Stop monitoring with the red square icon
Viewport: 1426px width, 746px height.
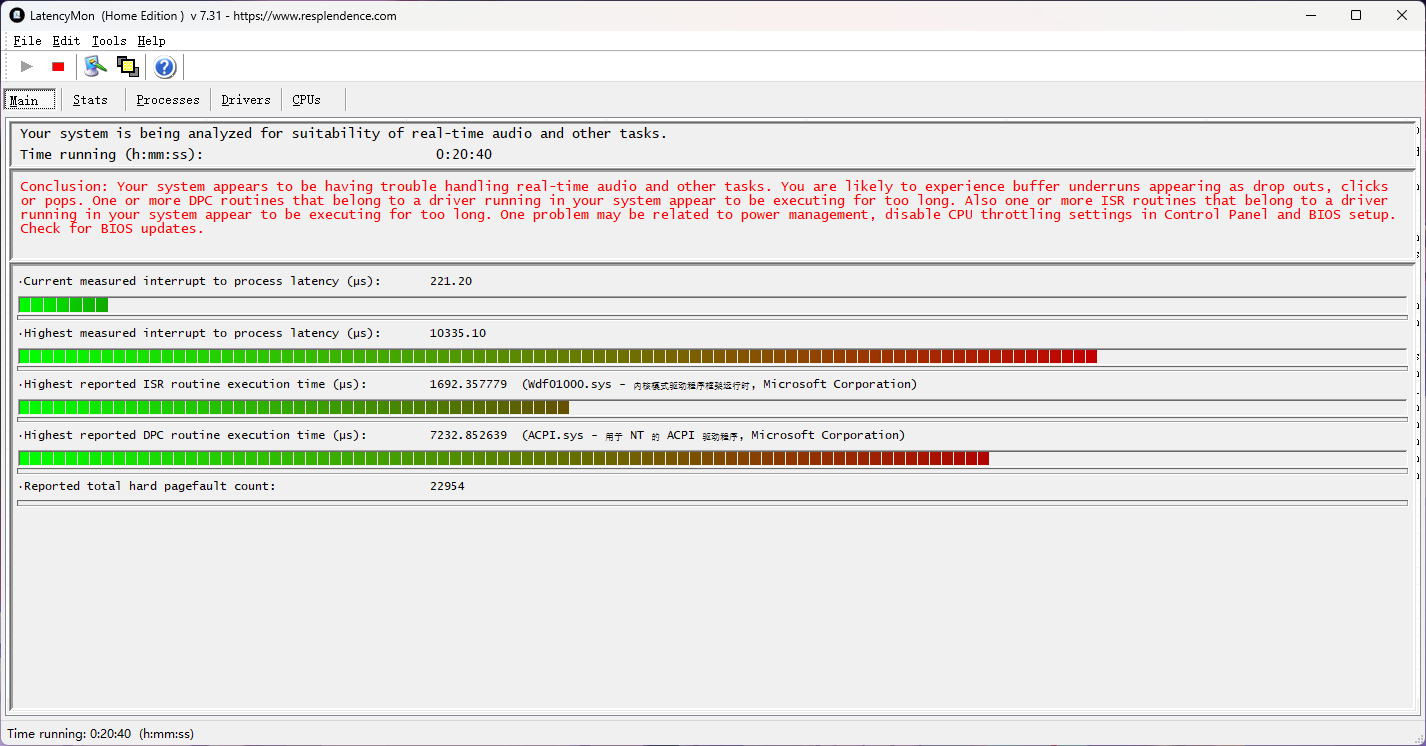click(x=58, y=67)
